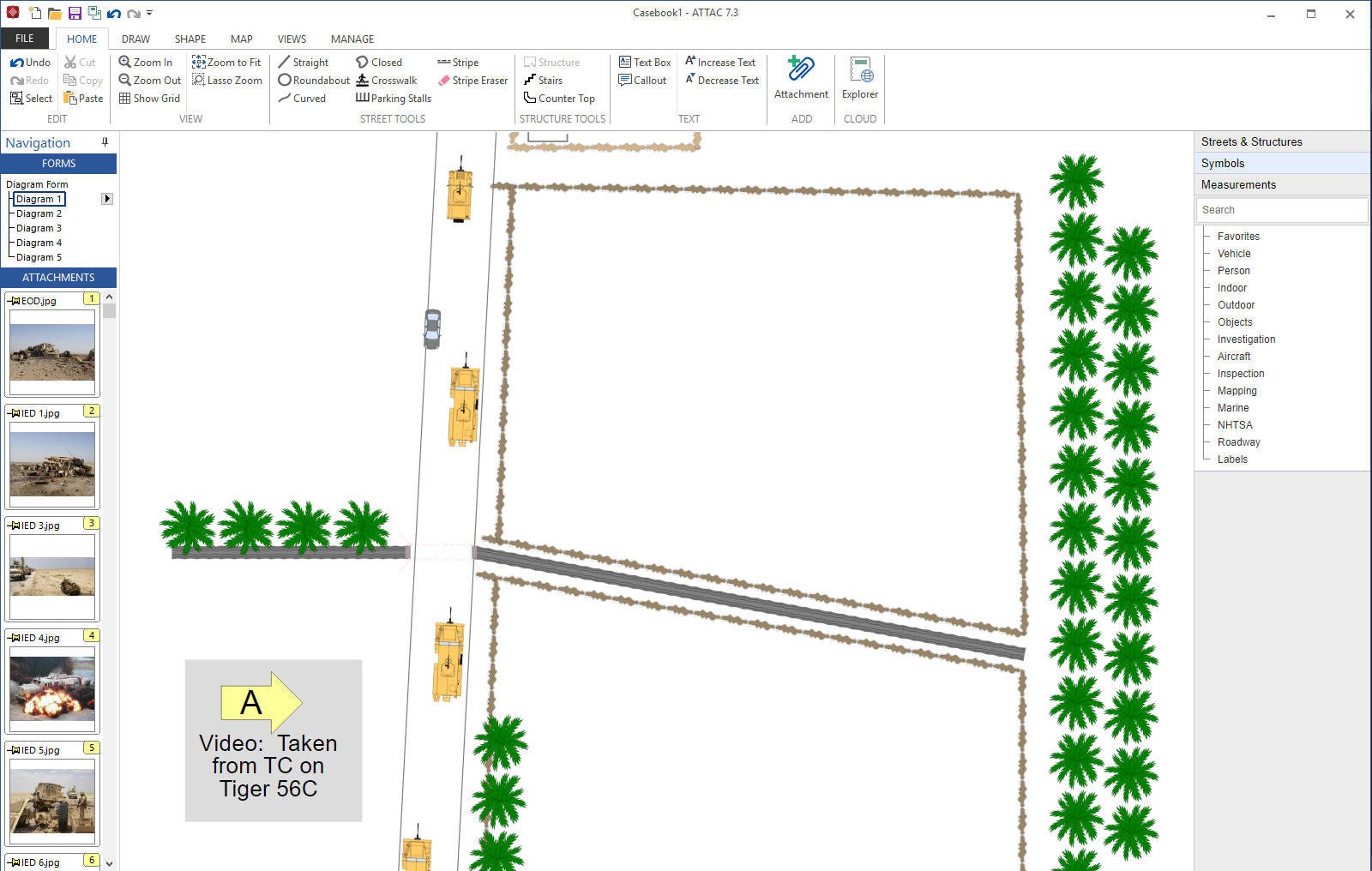Activate the Select tool

(x=31, y=98)
